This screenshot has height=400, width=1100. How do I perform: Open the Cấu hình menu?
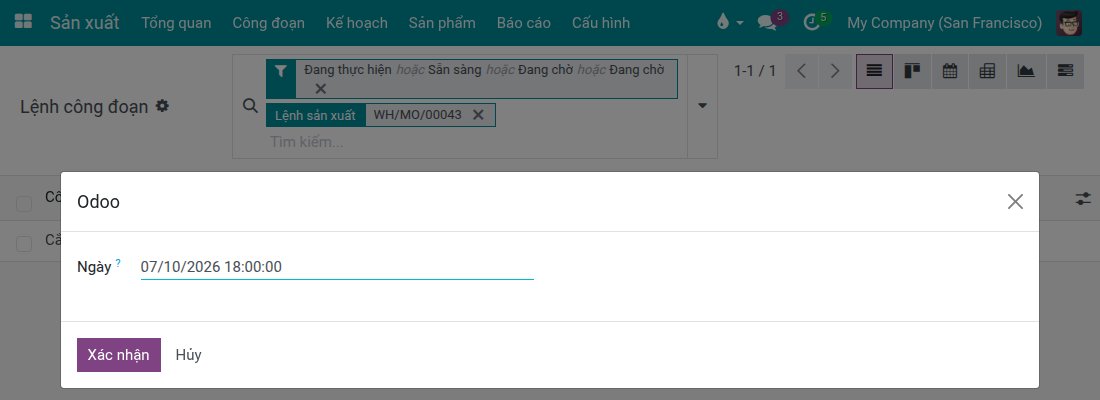coord(601,22)
